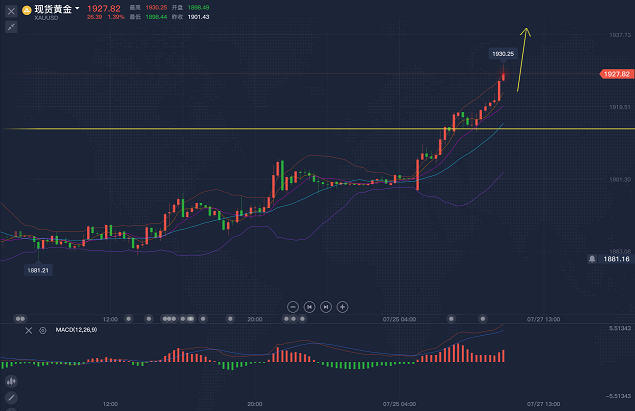Select the yellow upward arrow drawing

coord(524,60)
